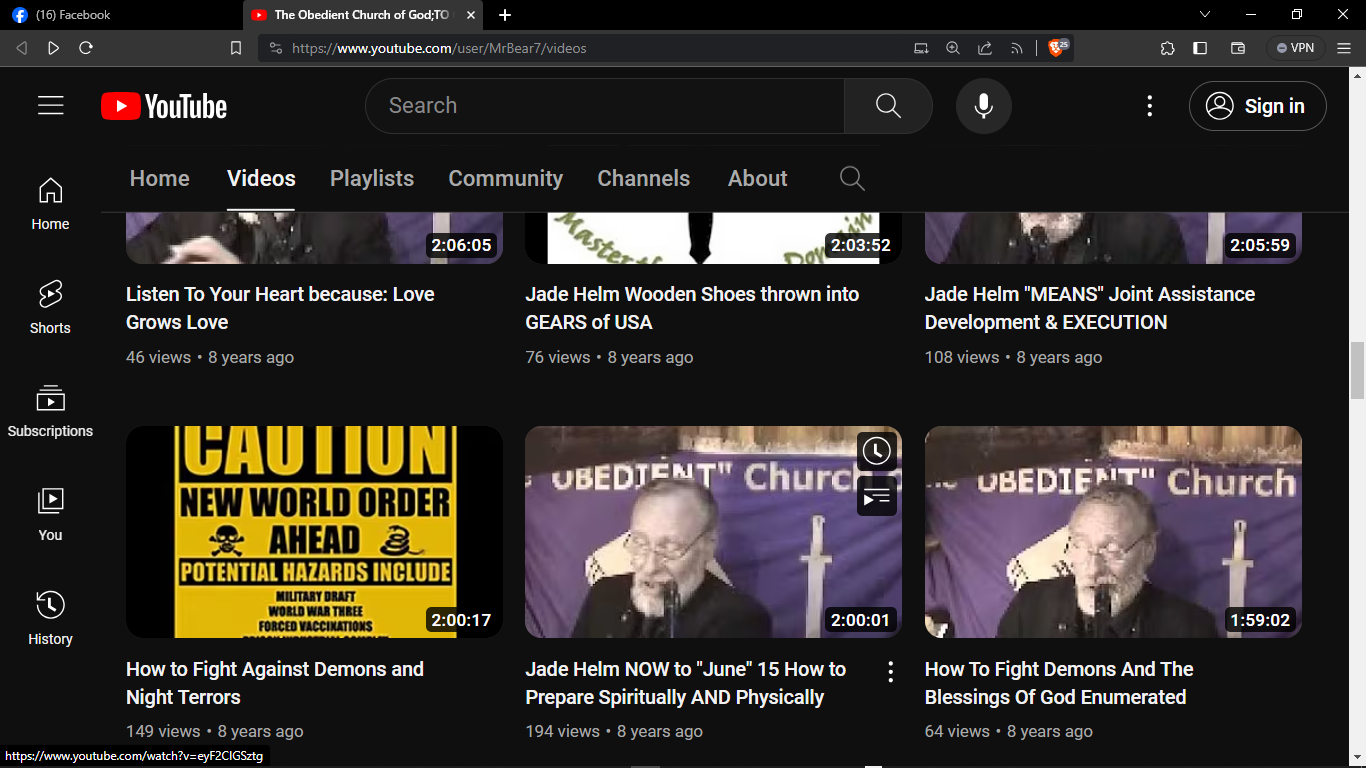1366x768 pixels.
Task: Open browser main menu hamburger
Action: [1344, 48]
